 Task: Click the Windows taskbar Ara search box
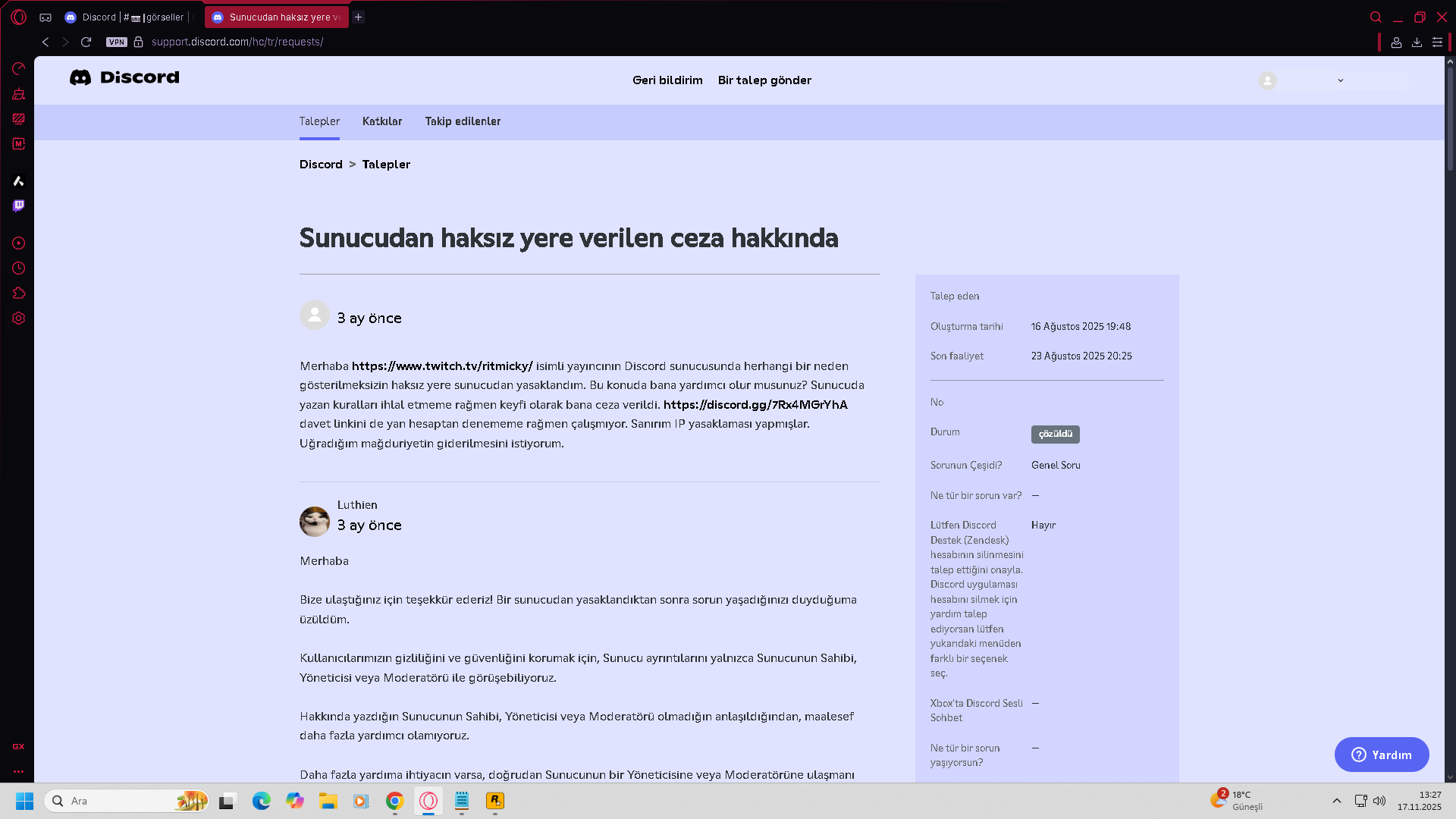127,801
